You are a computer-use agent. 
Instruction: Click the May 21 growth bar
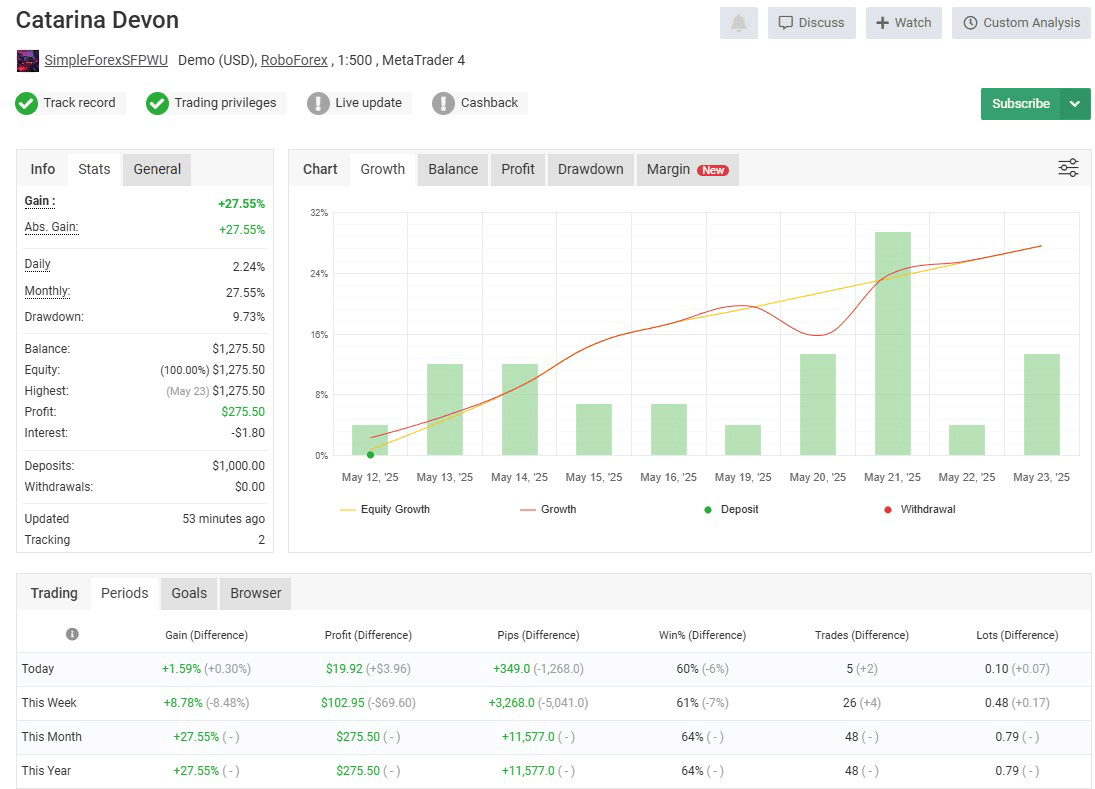pos(892,343)
